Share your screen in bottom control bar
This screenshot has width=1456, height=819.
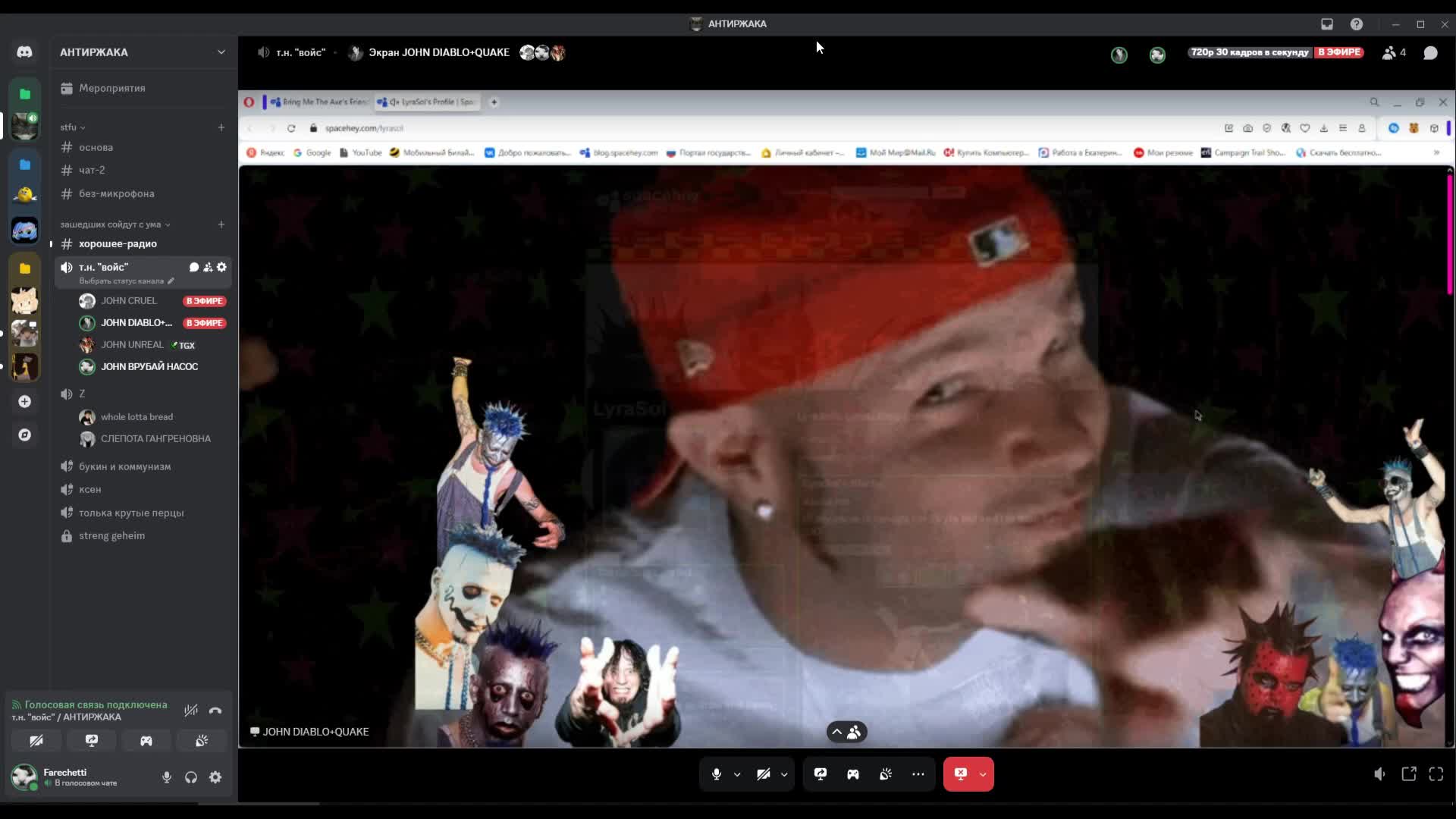click(821, 774)
